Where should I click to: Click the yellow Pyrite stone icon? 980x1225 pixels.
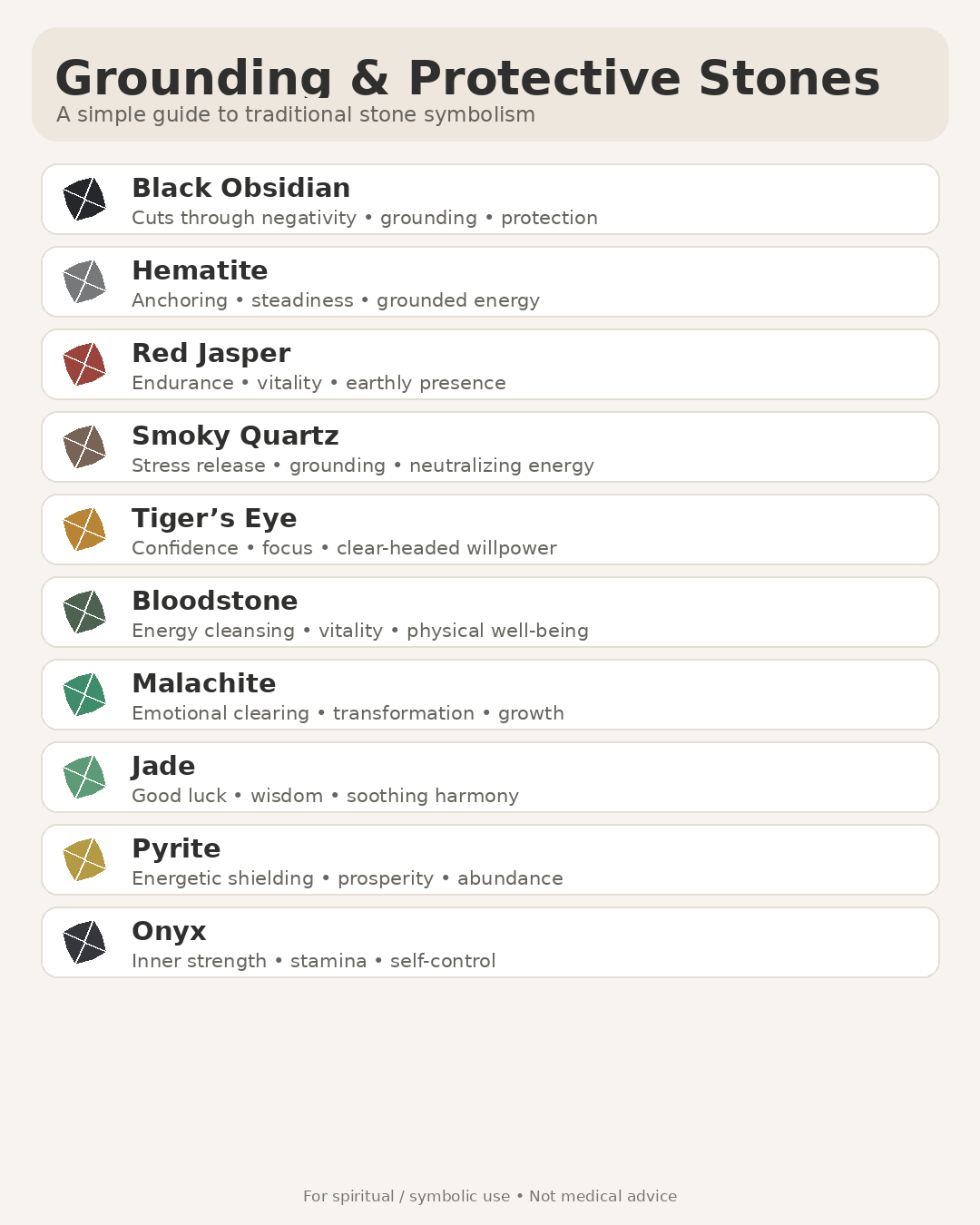[x=84, y=859]
